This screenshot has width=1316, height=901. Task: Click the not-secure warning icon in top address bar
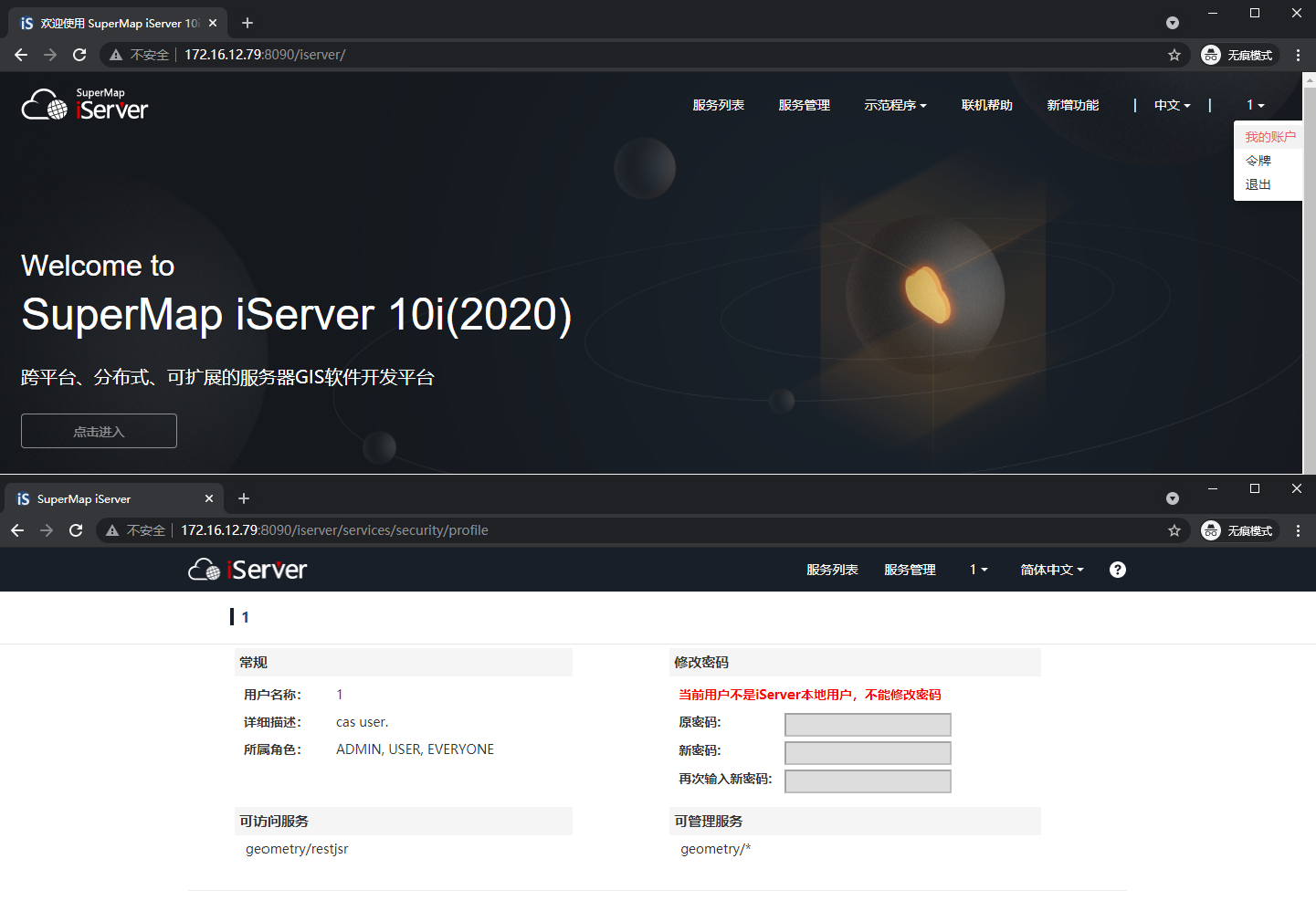click(116, 55)
